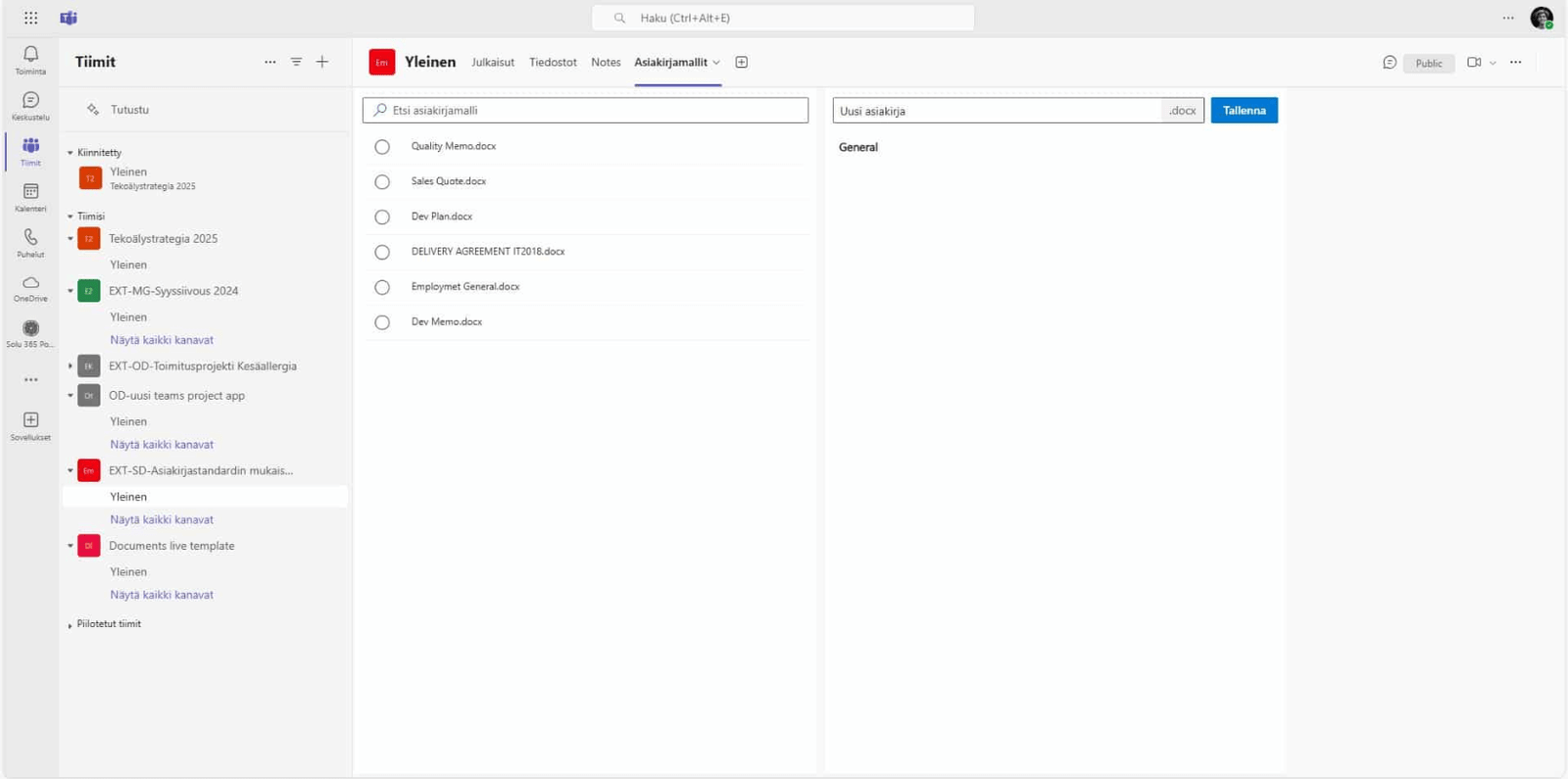Click the filter icon in Tiimit header
Image resolution: width=1568 pixels, height=779 pixels.
[x=296, y=62]
